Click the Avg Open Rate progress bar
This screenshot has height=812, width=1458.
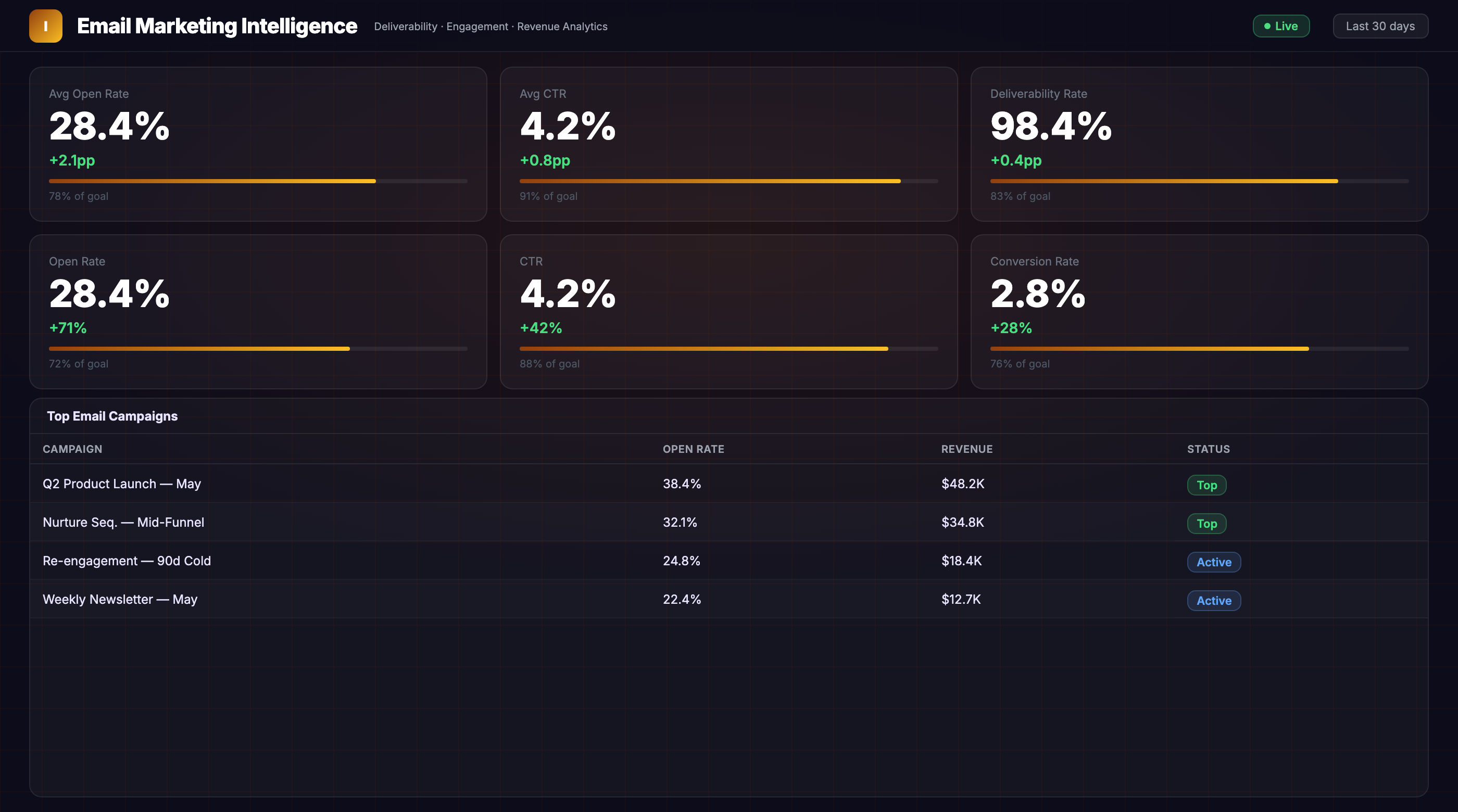click(258, 181)
